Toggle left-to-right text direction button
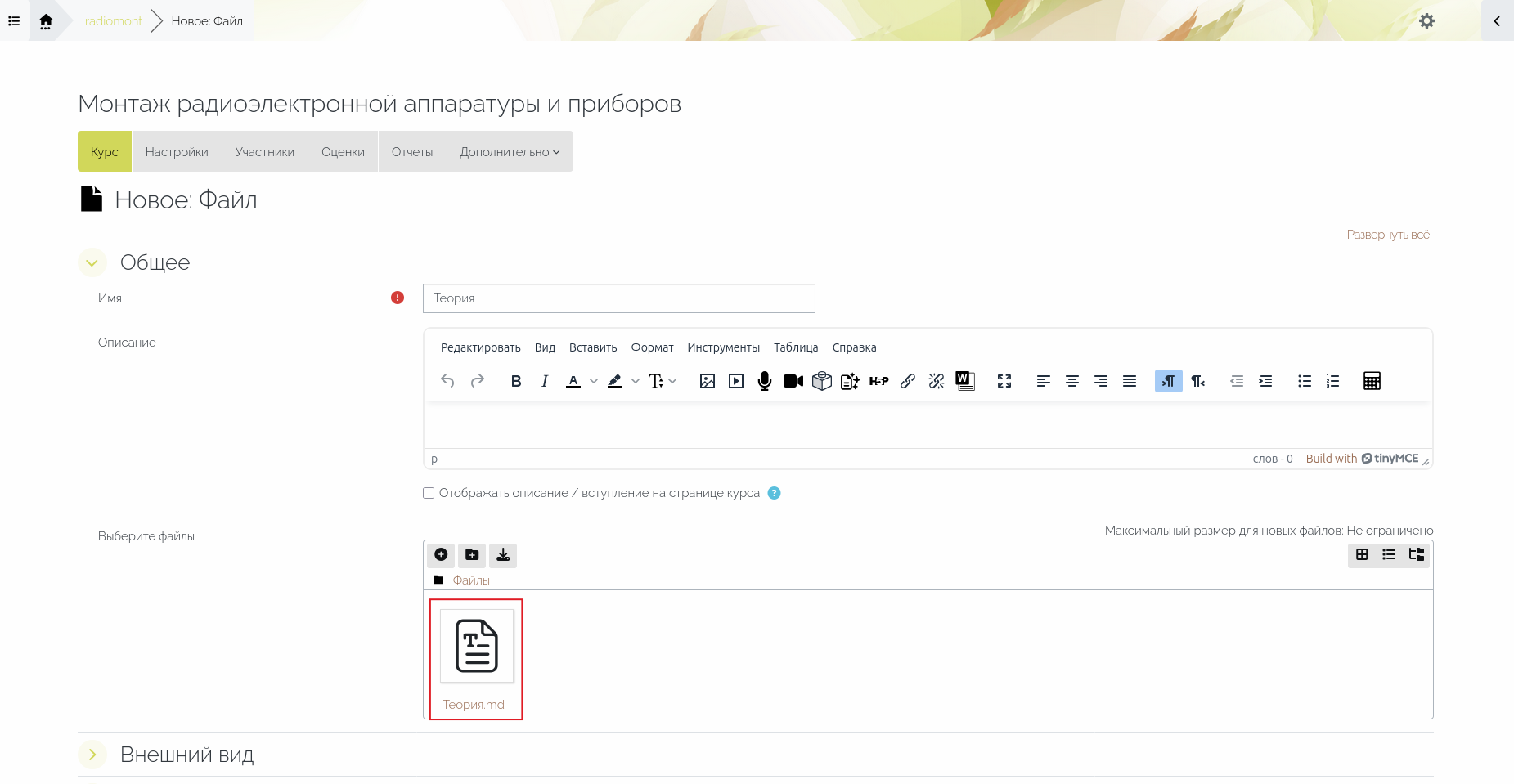Viewport: 1514px width, 784px height. coord(1168,381)
